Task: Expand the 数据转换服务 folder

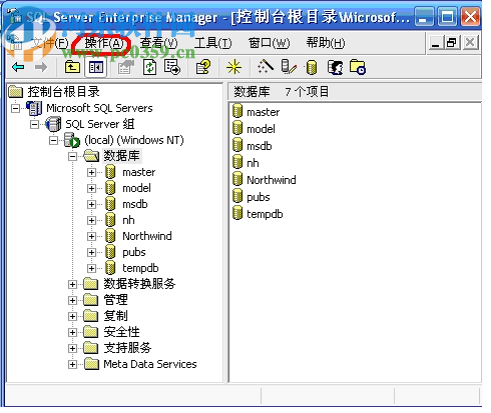Action: coord(72,285)
